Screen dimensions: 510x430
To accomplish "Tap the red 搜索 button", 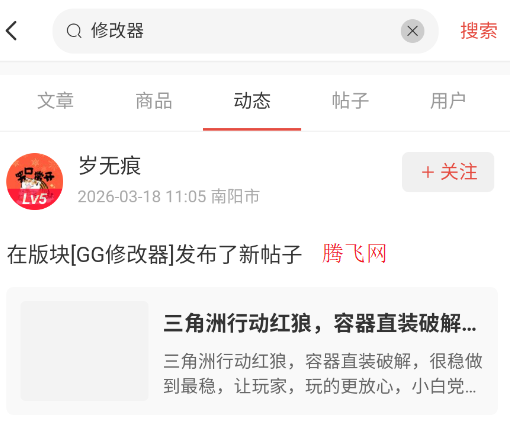I will [479, 31].
